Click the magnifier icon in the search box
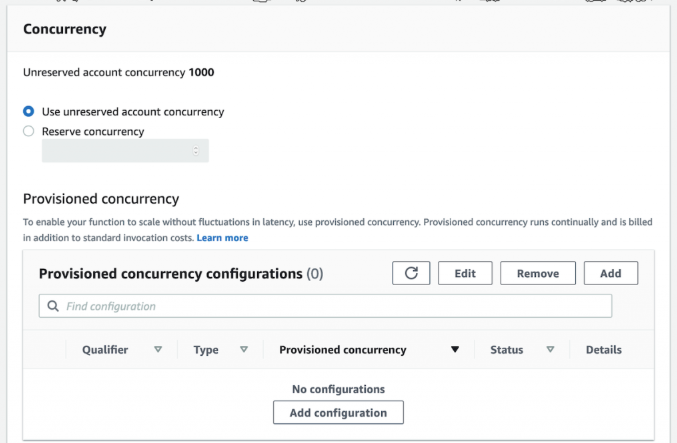677x443 pixels. click(x=53, y=306)
